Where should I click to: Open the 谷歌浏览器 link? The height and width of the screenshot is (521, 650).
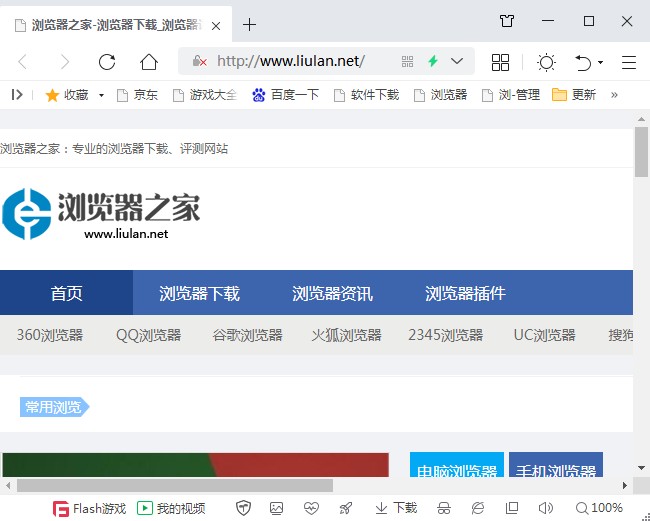coord(247,335)
